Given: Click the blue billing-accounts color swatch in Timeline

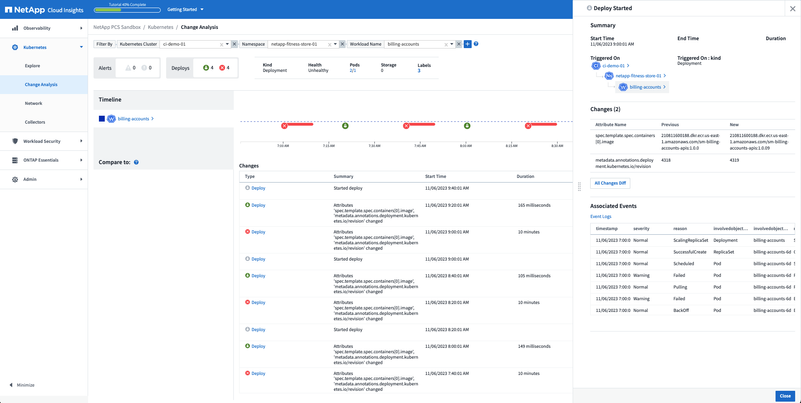Looking at the screenshot, I should tap(102, 119).
